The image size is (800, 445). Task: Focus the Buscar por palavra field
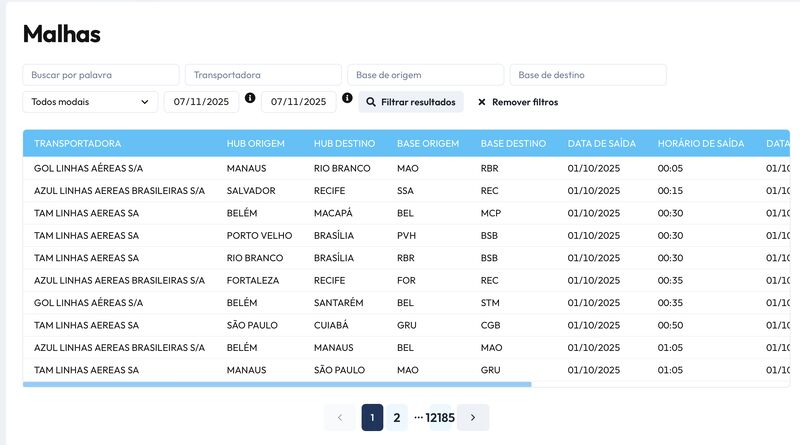[x=101, y=75]
